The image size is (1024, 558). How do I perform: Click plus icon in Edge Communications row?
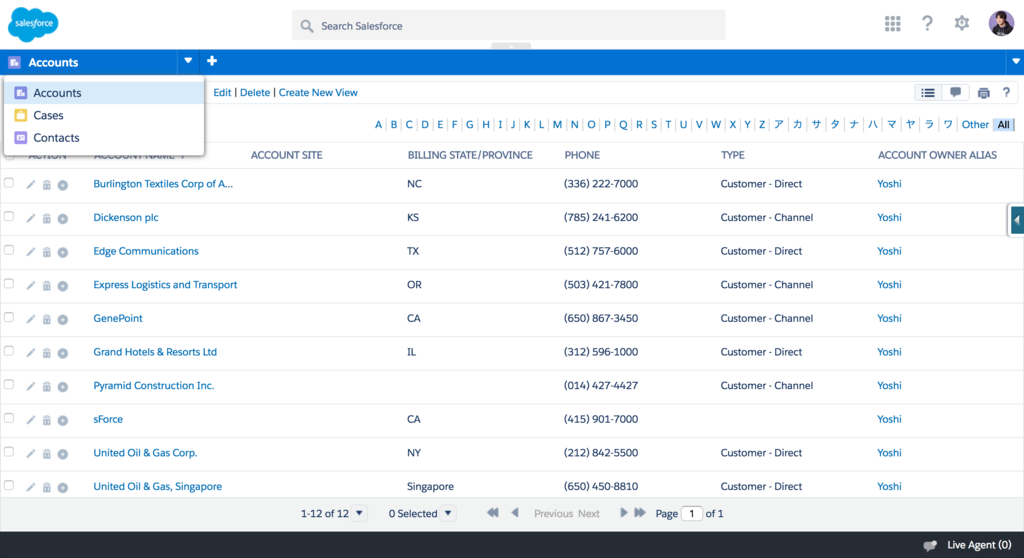pyautogui.click(x=63, y=252)
